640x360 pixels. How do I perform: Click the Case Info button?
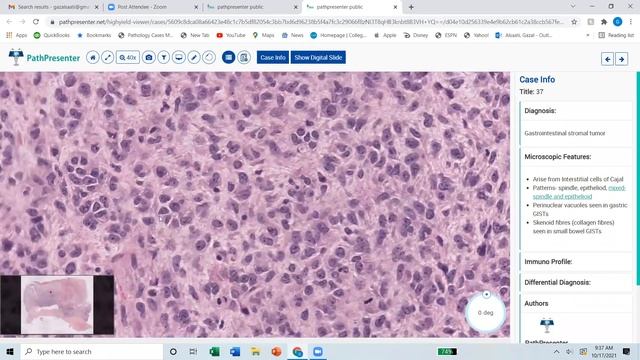click(x=273, y=58)
